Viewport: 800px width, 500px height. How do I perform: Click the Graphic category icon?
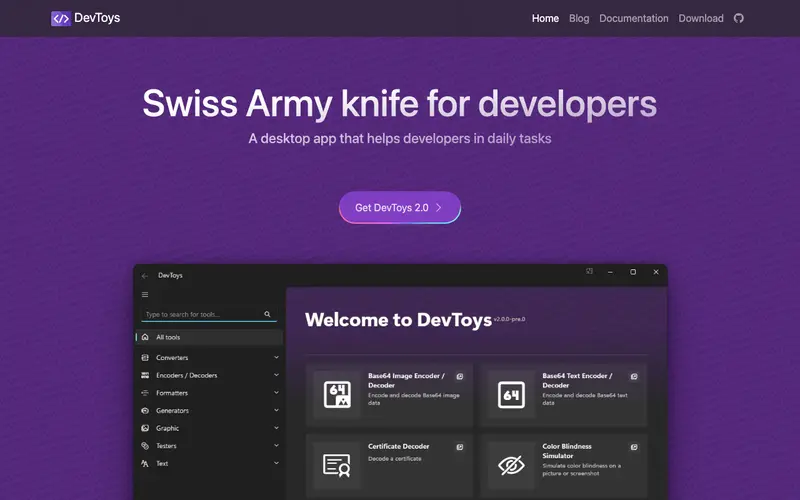(145, 428)
